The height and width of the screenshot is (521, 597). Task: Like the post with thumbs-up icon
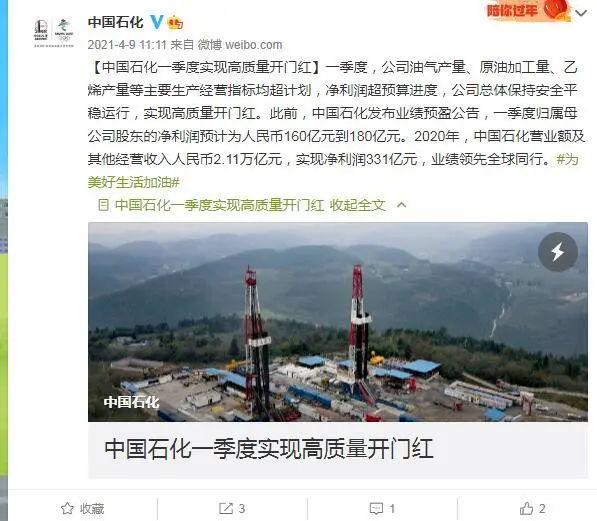pyautogui.click(x=527, y=508)
